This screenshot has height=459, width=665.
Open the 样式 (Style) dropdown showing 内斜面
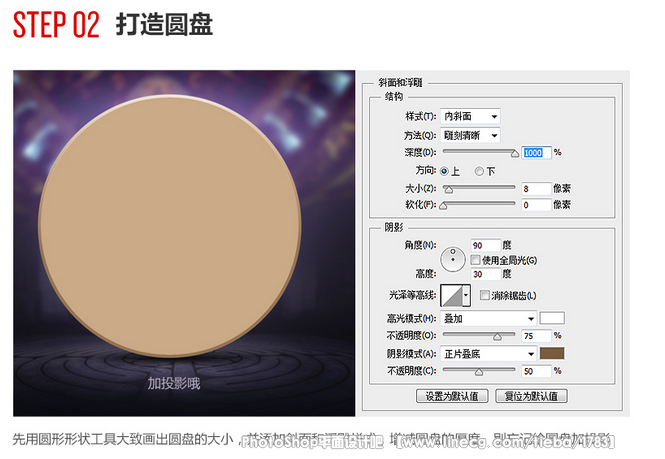pyautogui.click(x=470, y=117)
